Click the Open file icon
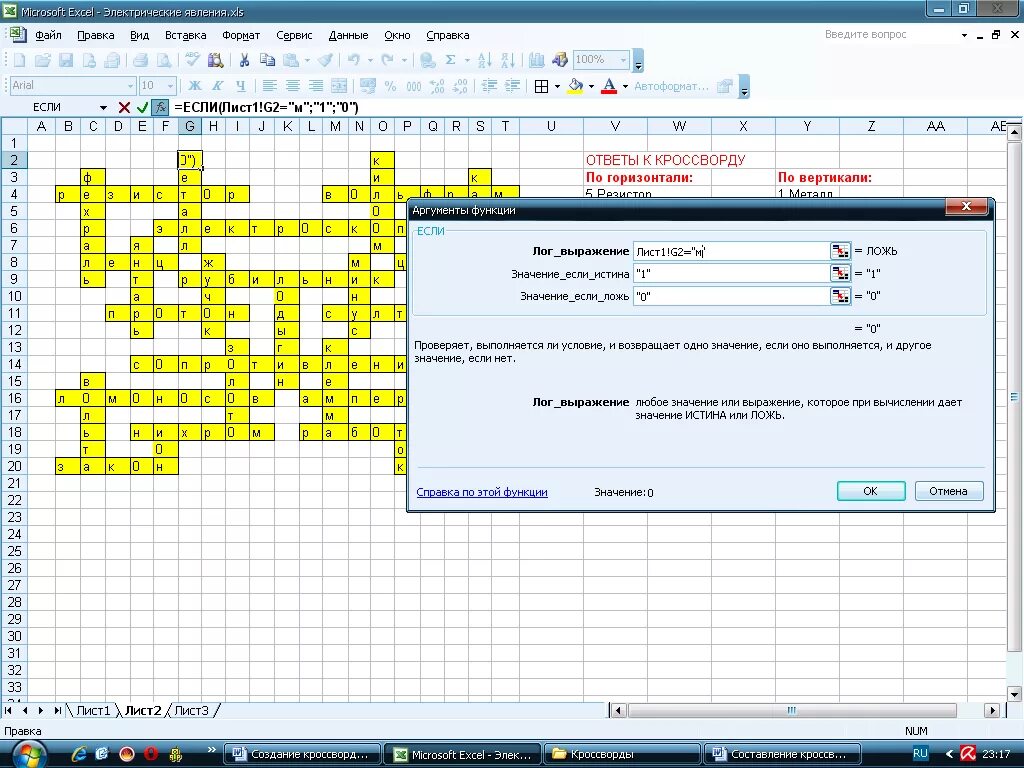The height and width of the screenshot is (768, 1024). click(x=42, y=60)
